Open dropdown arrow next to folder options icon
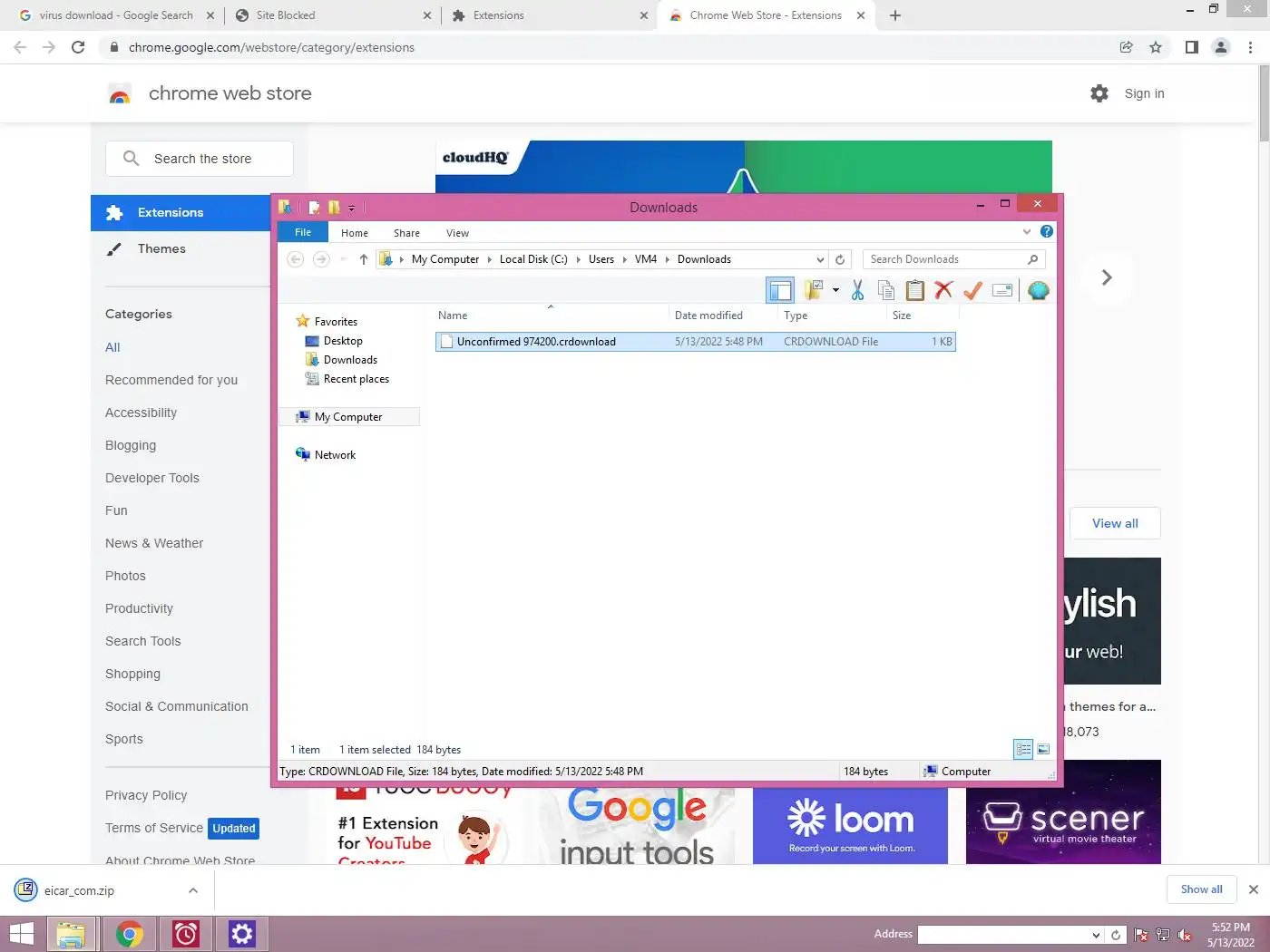The height and width of the screenshot is (952, 1270). pos(835,290)
